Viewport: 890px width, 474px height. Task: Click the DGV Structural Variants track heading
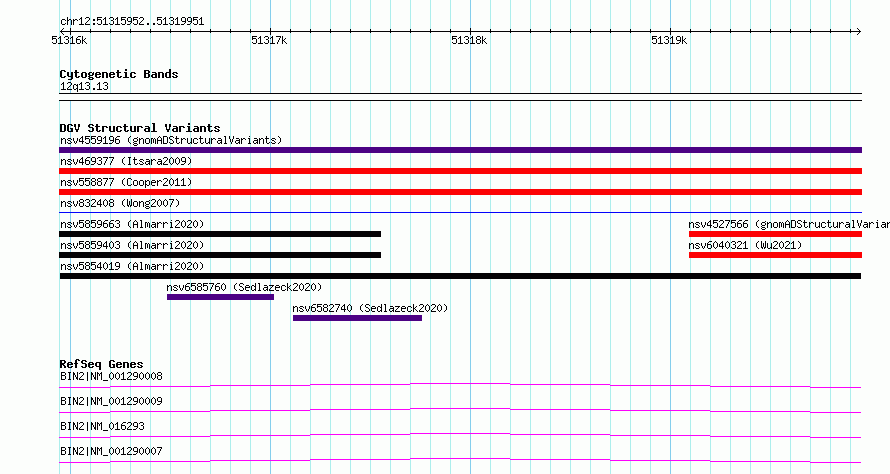coord(140,128)
